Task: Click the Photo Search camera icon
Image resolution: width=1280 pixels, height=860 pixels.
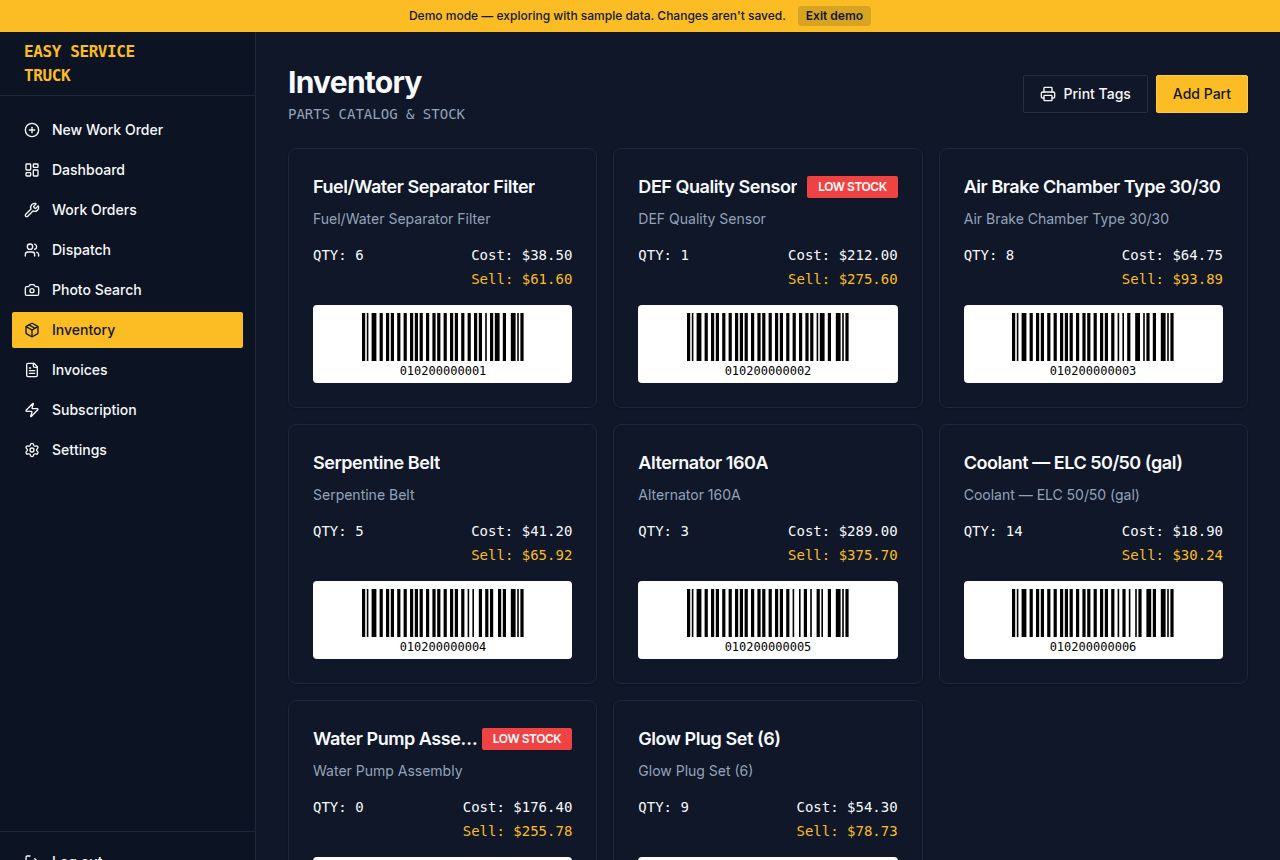Action: (x=32, y=290)
